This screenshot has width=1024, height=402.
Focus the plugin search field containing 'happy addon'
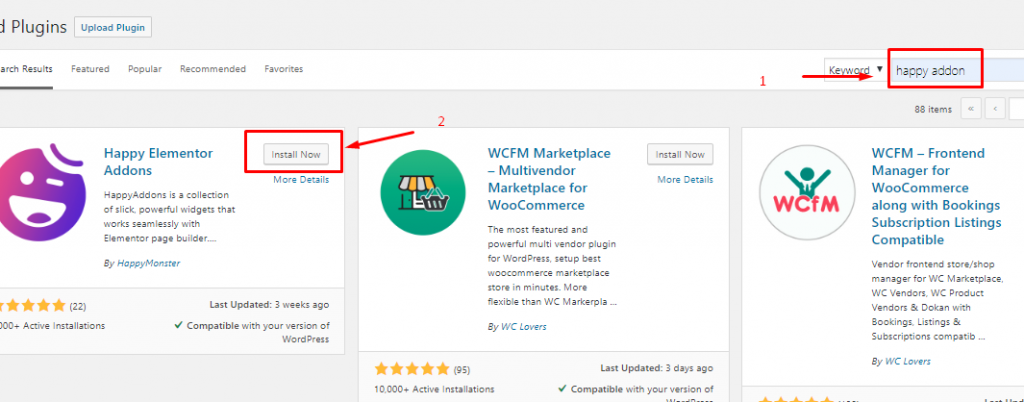(957, 70)
